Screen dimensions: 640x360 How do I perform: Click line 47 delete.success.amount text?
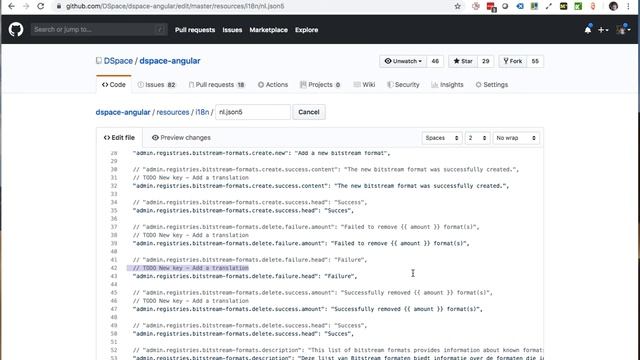[x=307, y=309]
